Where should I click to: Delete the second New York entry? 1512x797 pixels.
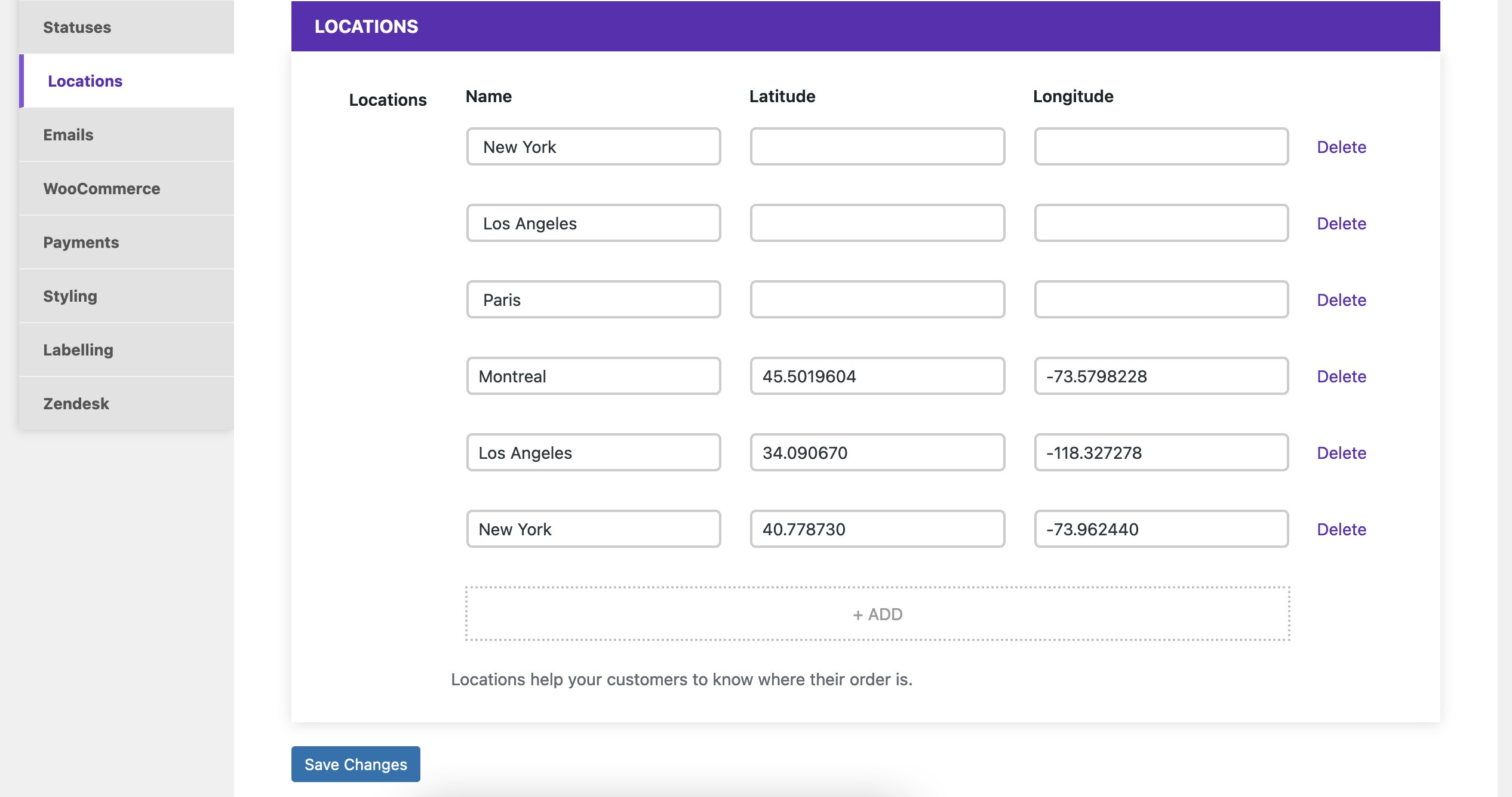pos(1342,528)
